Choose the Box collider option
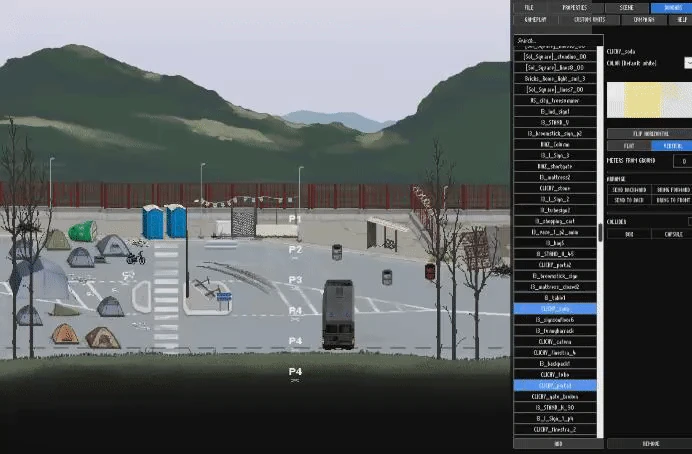This screenshot has width=692, height=454. (x=629, y=234)
